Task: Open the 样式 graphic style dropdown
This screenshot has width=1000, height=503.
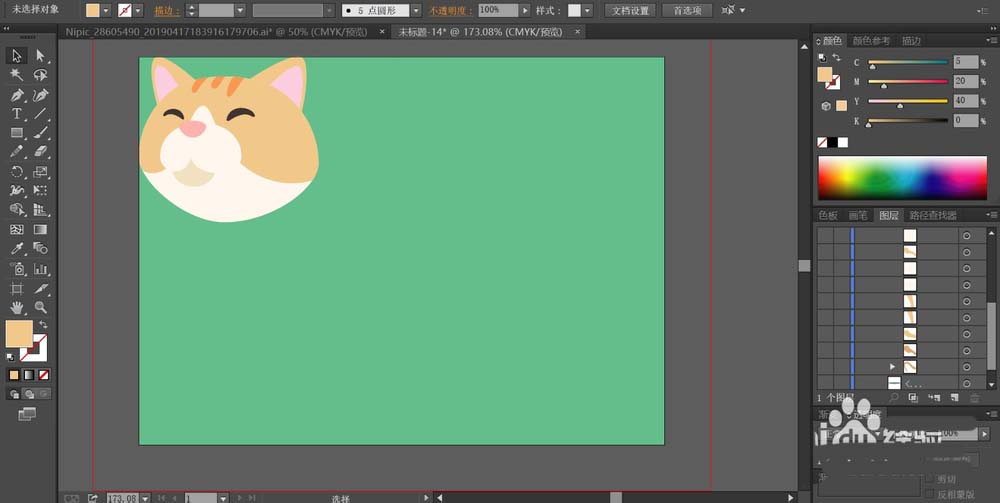Action: [x=587, y=10]
